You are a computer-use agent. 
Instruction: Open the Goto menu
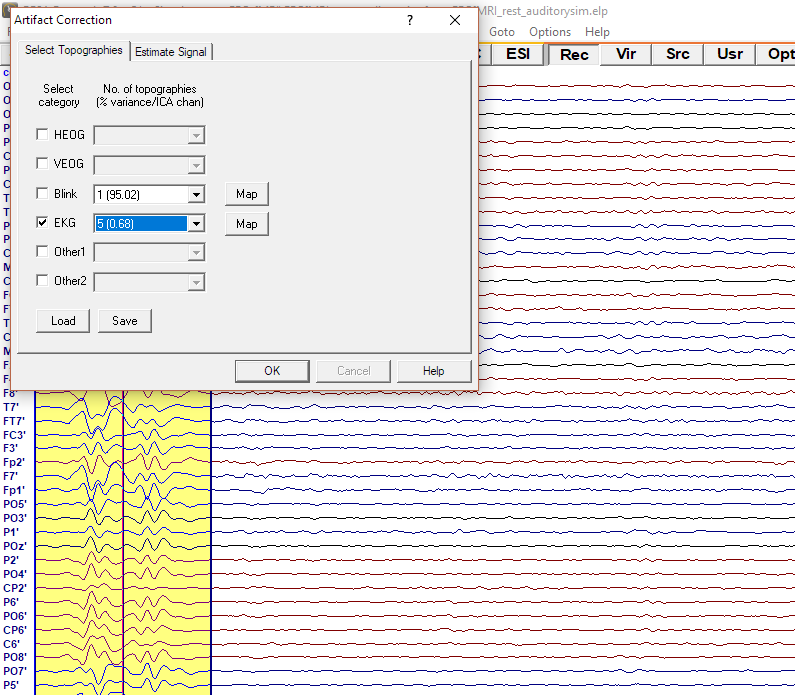(502, 32)
